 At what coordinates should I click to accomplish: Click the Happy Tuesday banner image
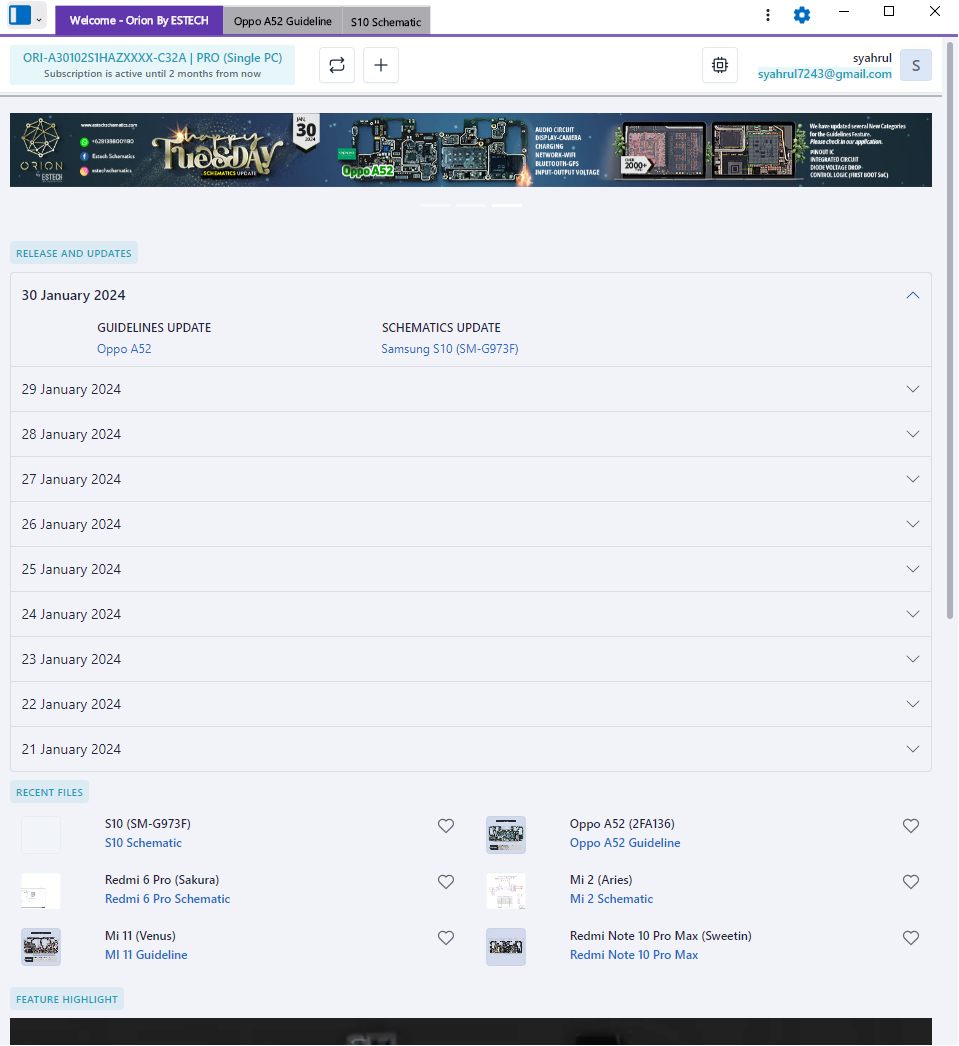pyautogui.click(x=471, y=149)
